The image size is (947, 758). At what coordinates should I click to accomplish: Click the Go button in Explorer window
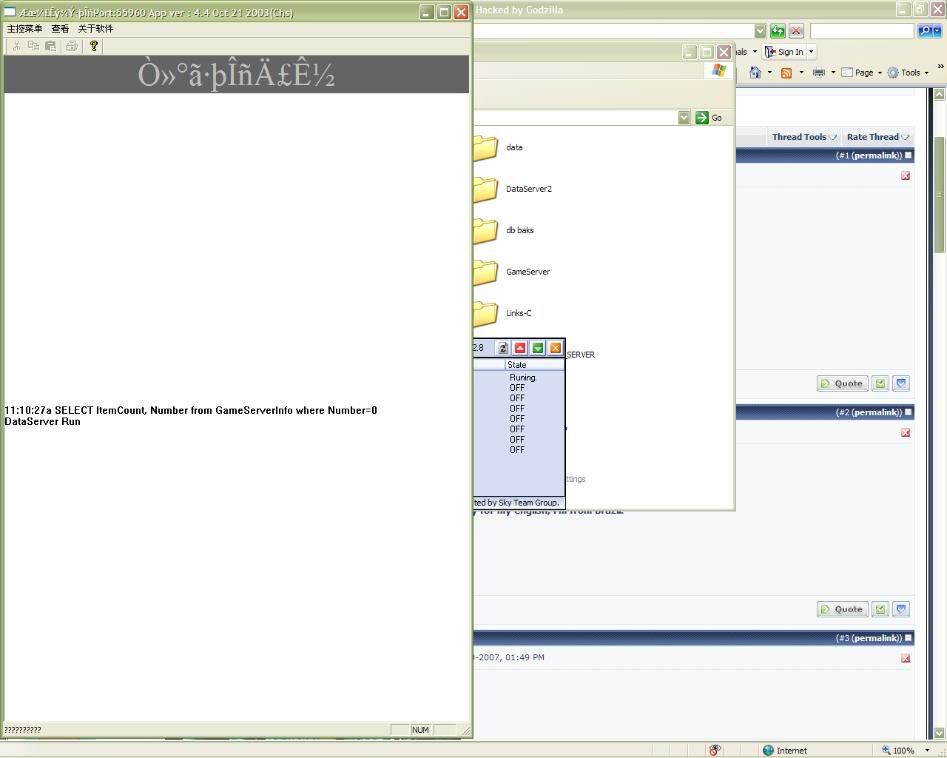click(709, 118)
